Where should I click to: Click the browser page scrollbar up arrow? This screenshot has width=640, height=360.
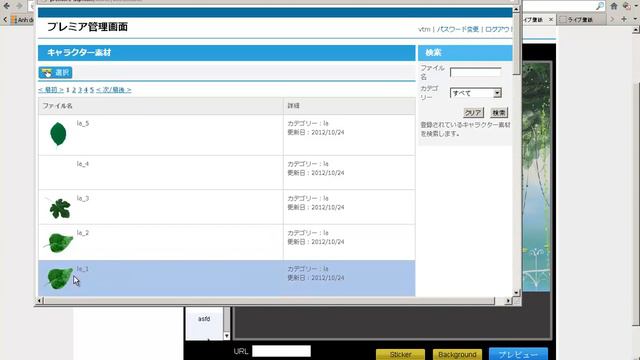point(636,30)
